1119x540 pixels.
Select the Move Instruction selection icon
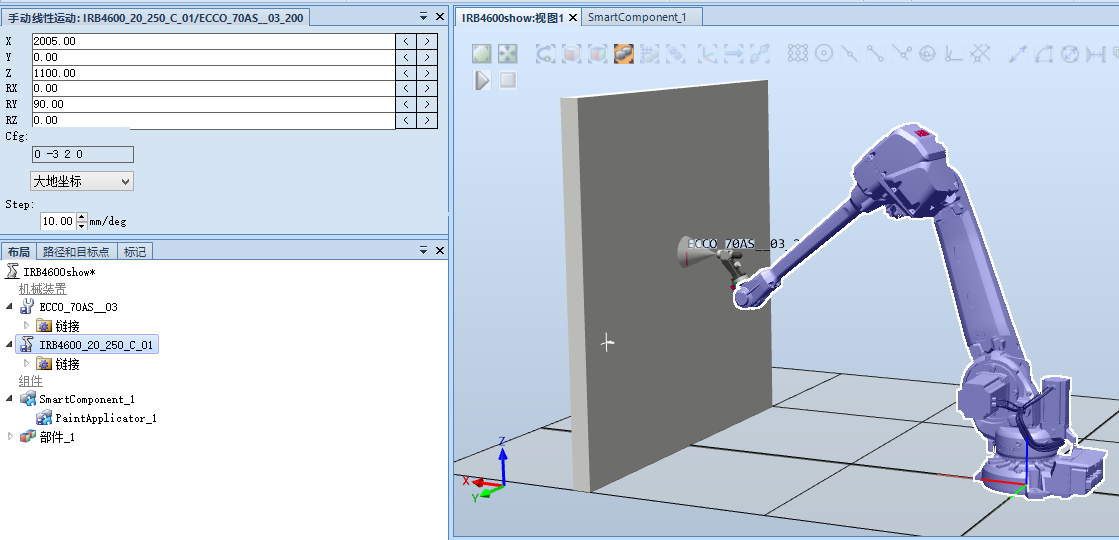pyautogui.click(x=734, y=54)
